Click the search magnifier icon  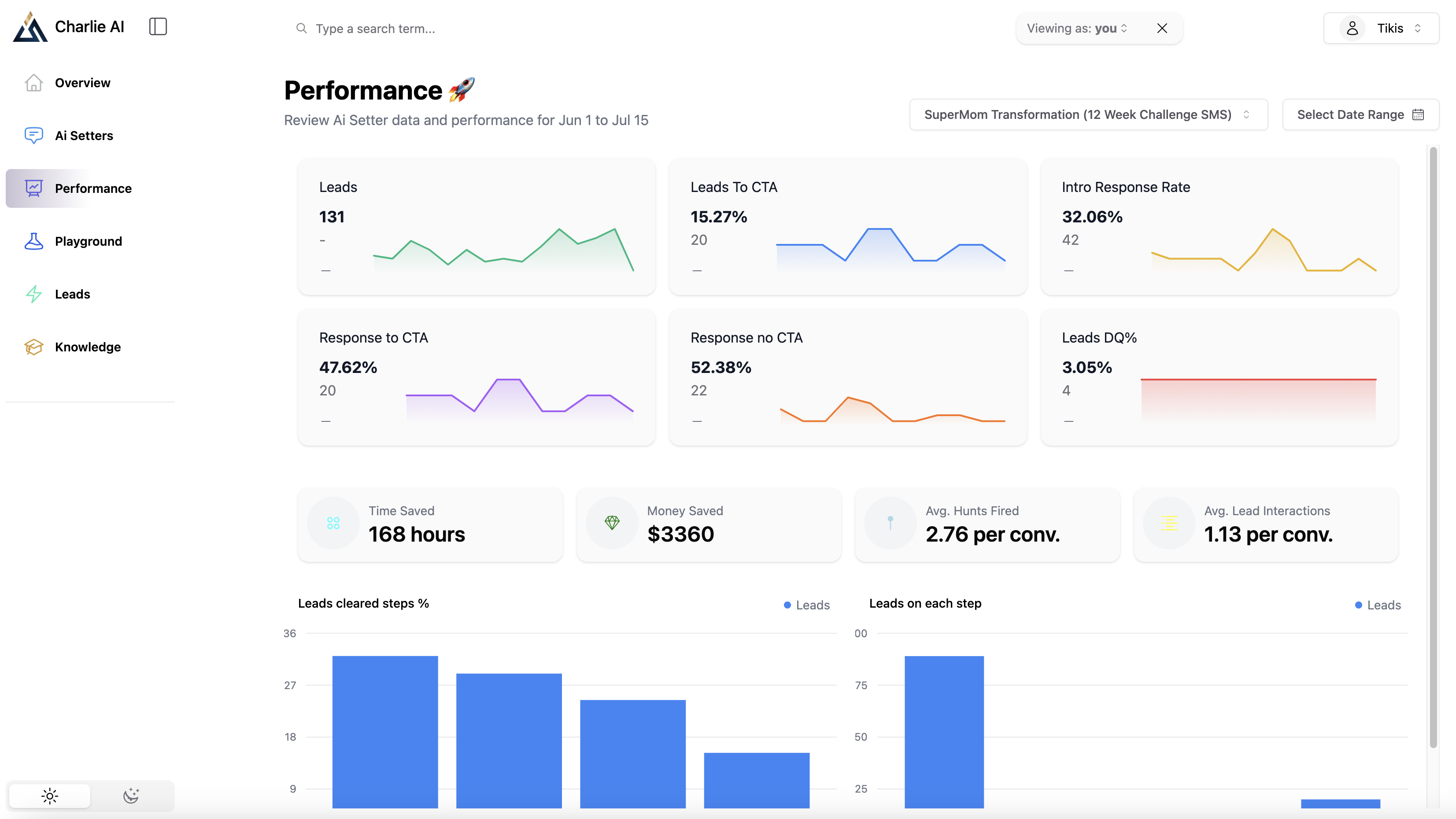pos(301,28)
